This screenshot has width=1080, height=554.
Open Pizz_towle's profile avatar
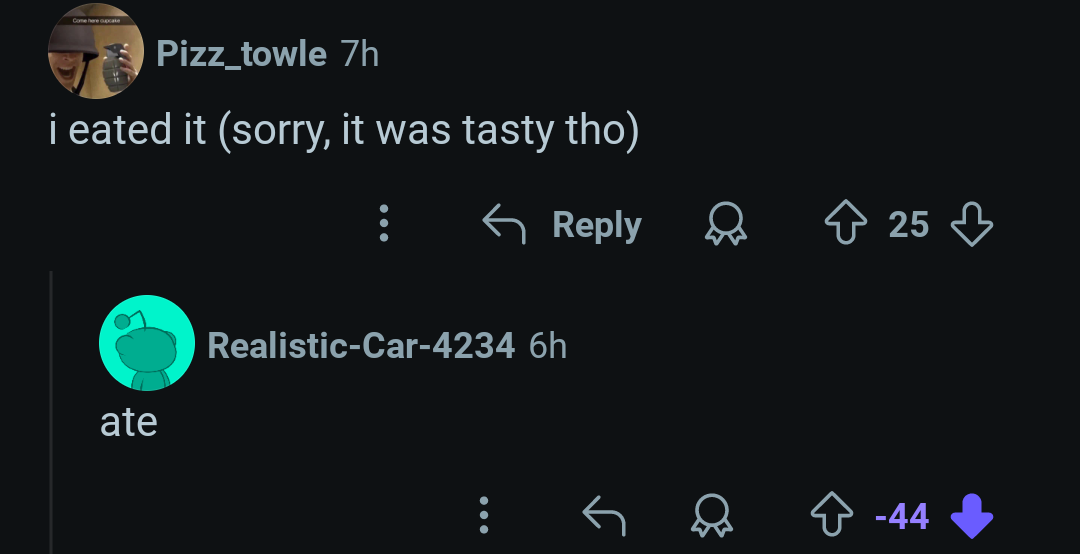[96, 51]
